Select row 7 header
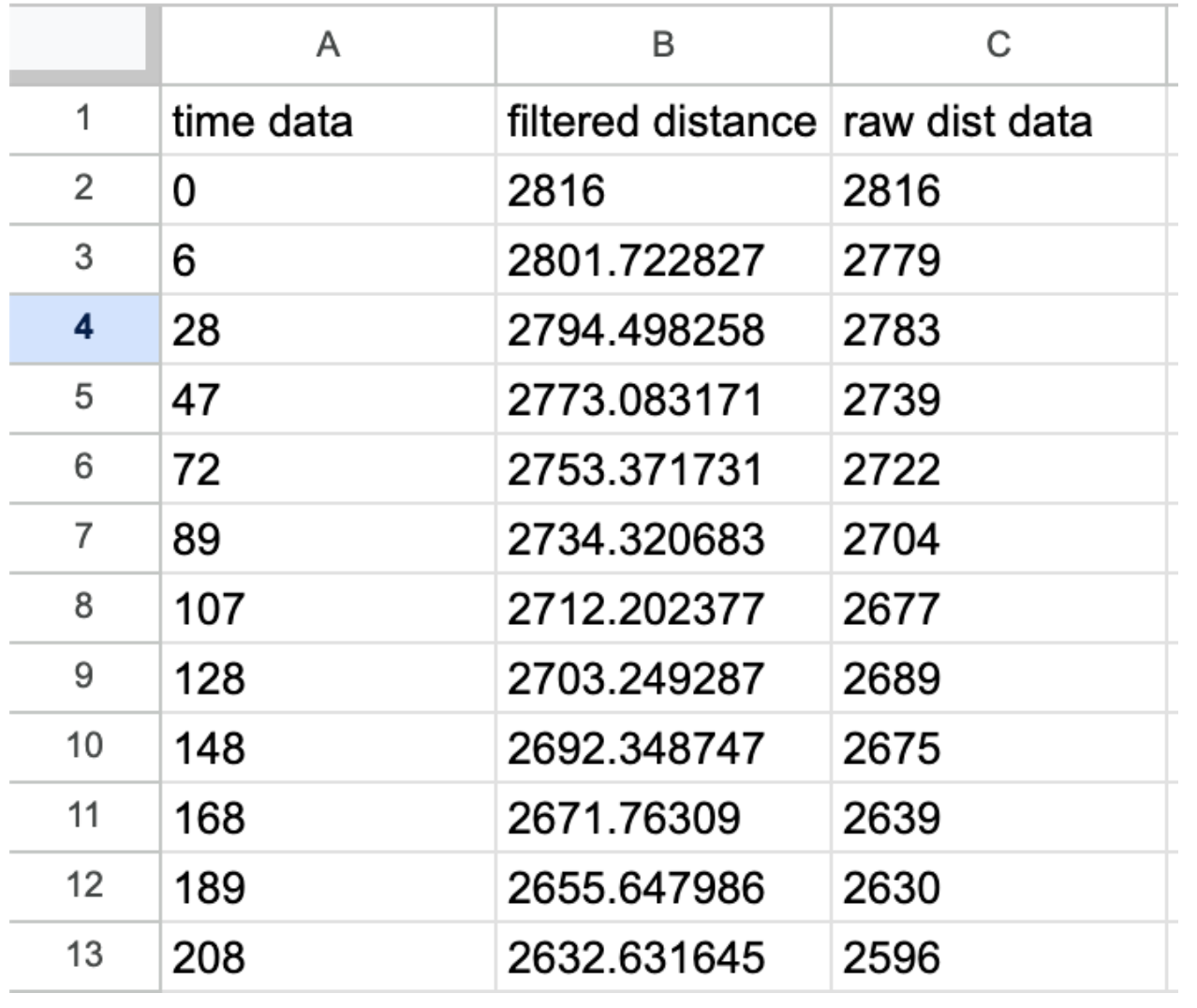1197x1008 pixels. [x=84, y=537]
